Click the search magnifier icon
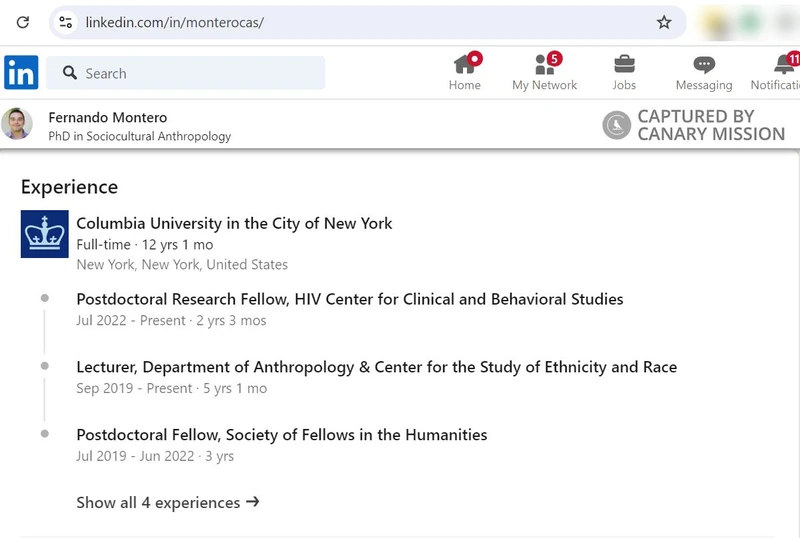Screen dimensions: 800x538 pos(70,73)
